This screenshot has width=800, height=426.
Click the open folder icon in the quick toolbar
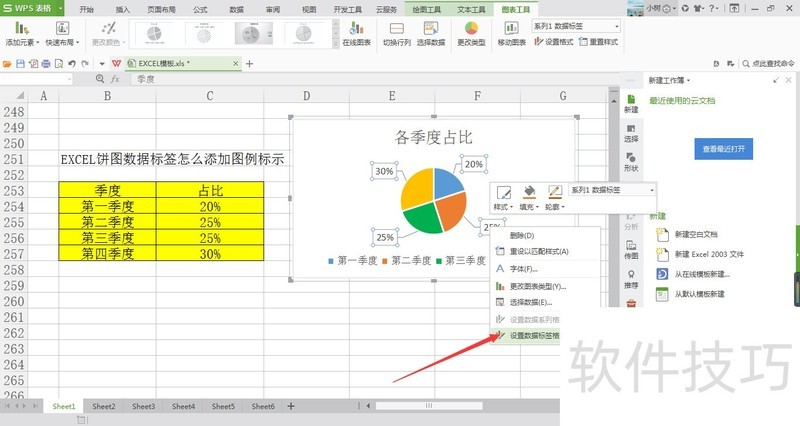coord(7,64)
